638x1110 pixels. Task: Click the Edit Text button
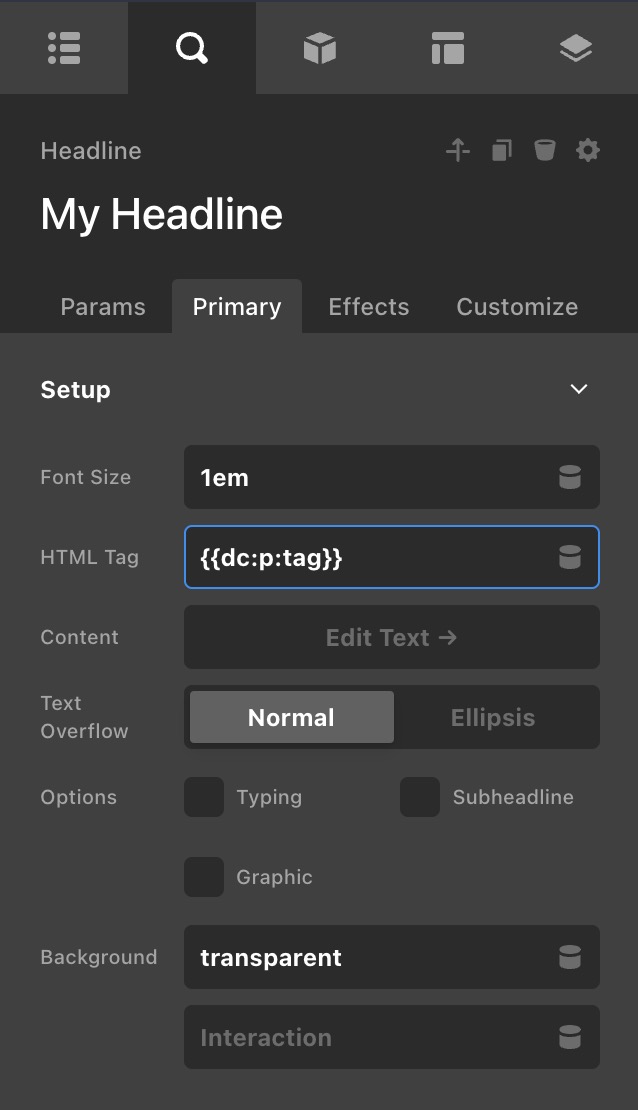(392, 637)
